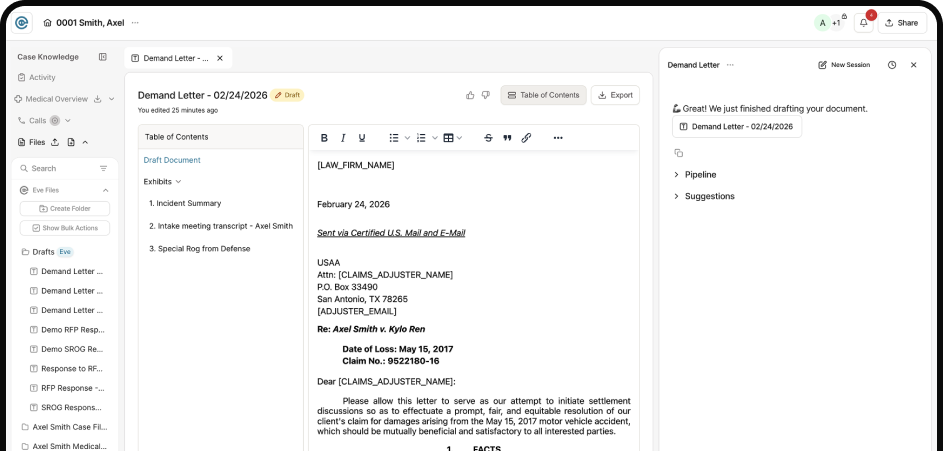The width and height of the screenshot is (943, 451).
Task: Open exhibit Intake meeting transcript - Axel Smith
Action: 221,226
